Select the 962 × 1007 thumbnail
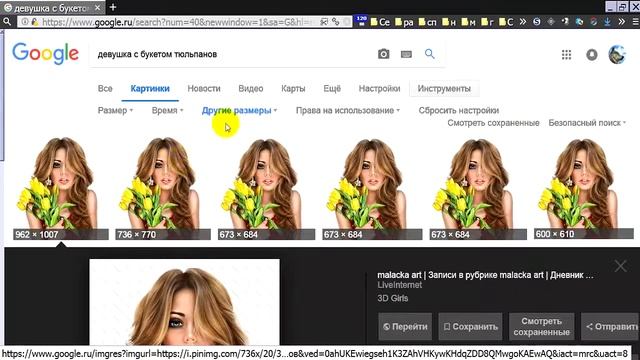The width and height of the screenshot is (640, 360). [61, 188]
